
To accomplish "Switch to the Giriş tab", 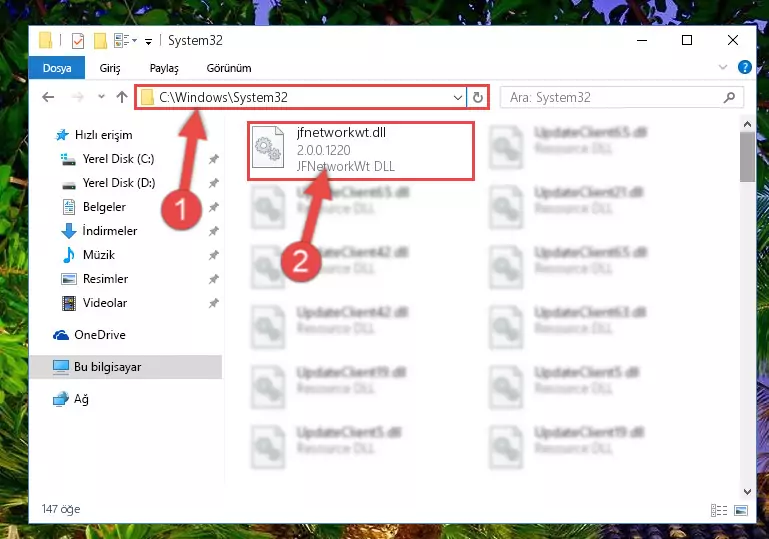I will coord(110,68).
